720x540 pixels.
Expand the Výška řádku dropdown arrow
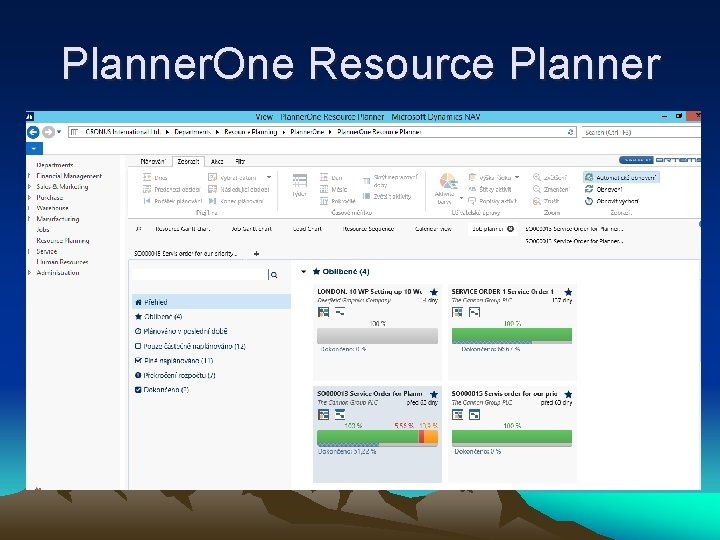(517, 177)
